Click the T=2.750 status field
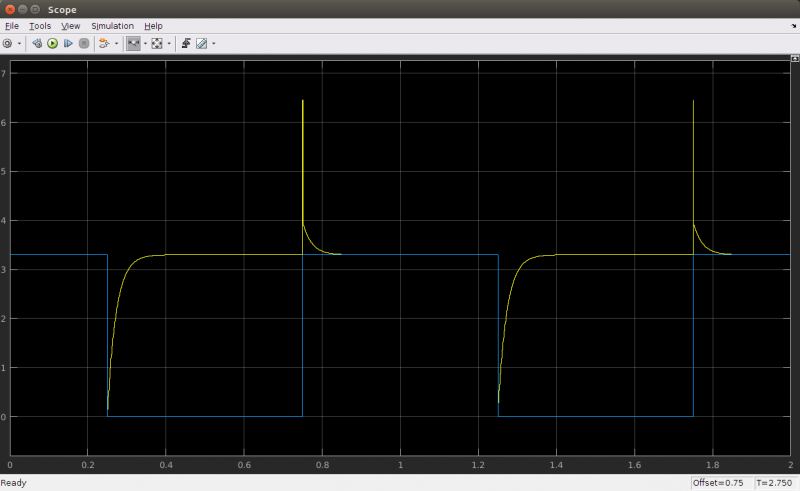Image resolution: width=800 pixels, height=491 pixels. pos(774,483)
